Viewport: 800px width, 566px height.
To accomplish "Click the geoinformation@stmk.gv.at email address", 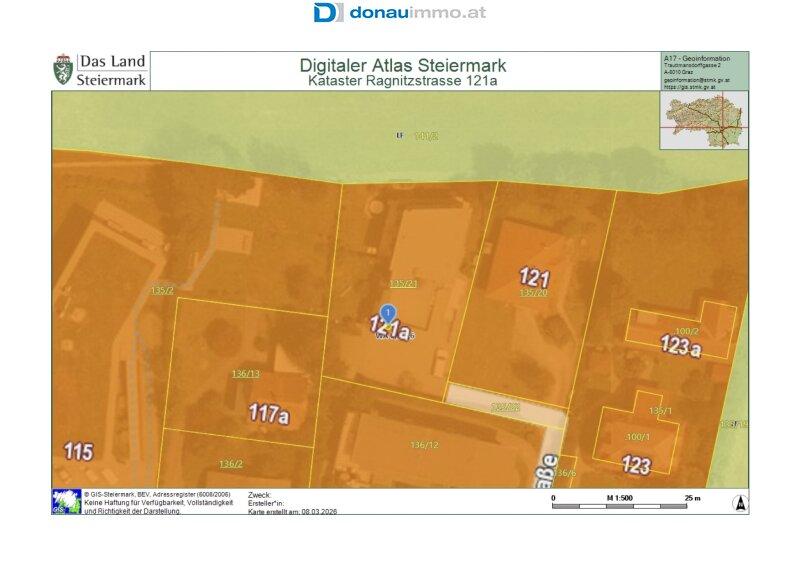I will pos(697,79).
